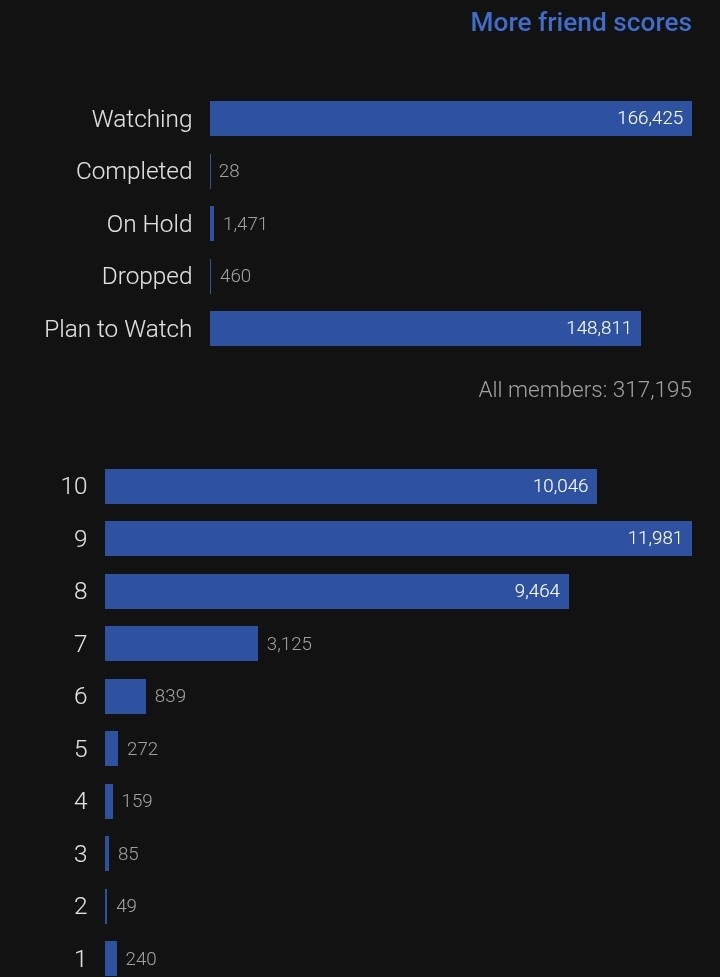Select the score 4 bar
720x977 pixels.
tap(109, 801)
